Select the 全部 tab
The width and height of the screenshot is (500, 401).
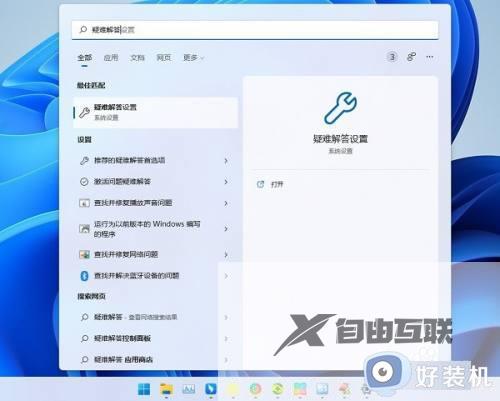[85, 58]
